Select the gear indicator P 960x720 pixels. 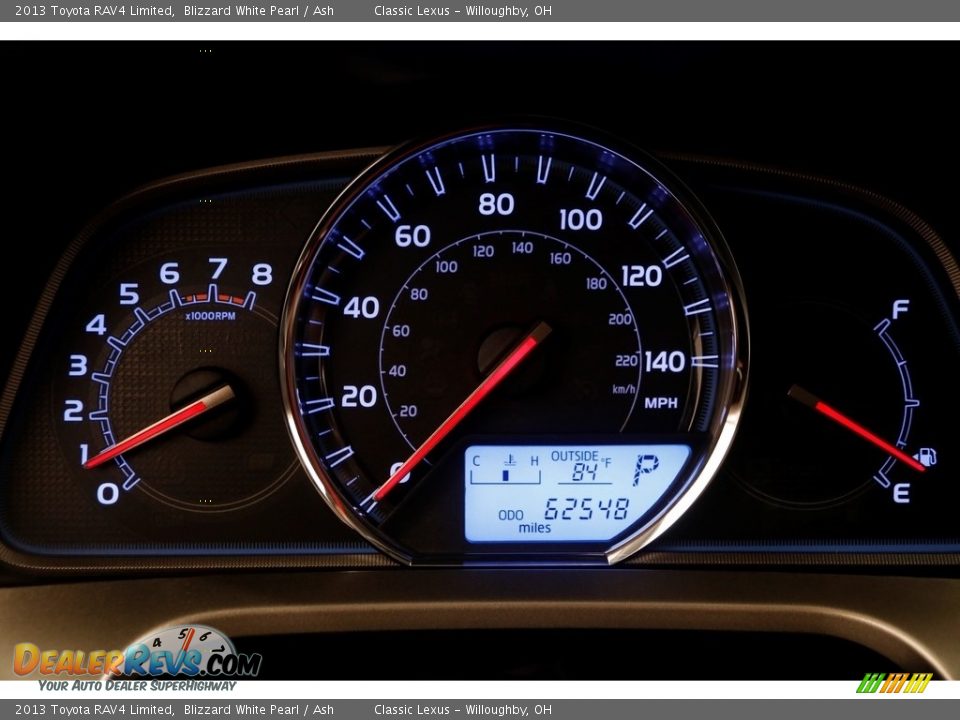coord(646,469)
